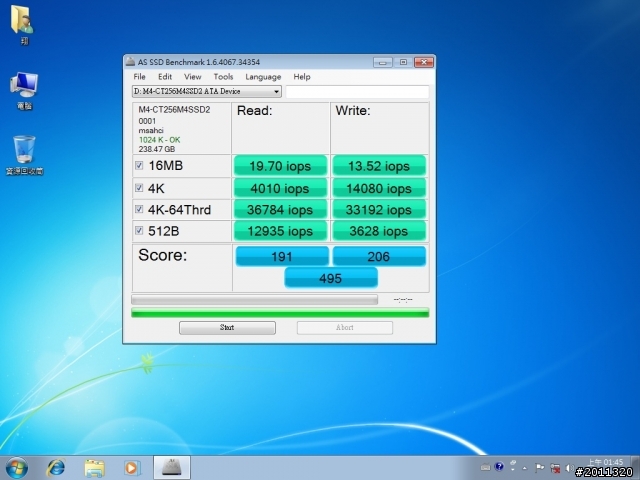
Task: Click the empty text field beside the drive selector
Action: [357, 92]
